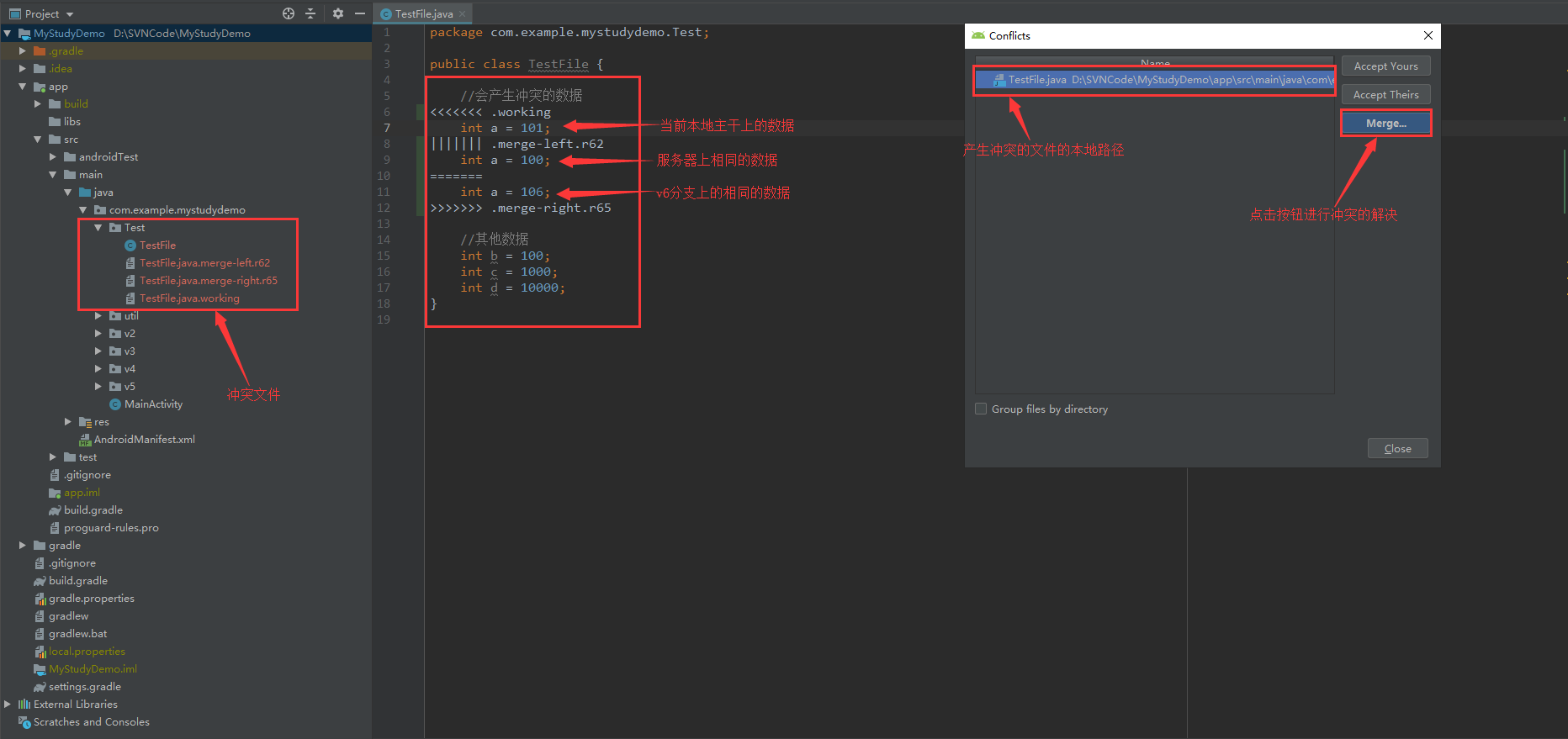Screen dimensions: 1568x739
Task: Click the MainActivity class icon
Action: pos(115,404)
